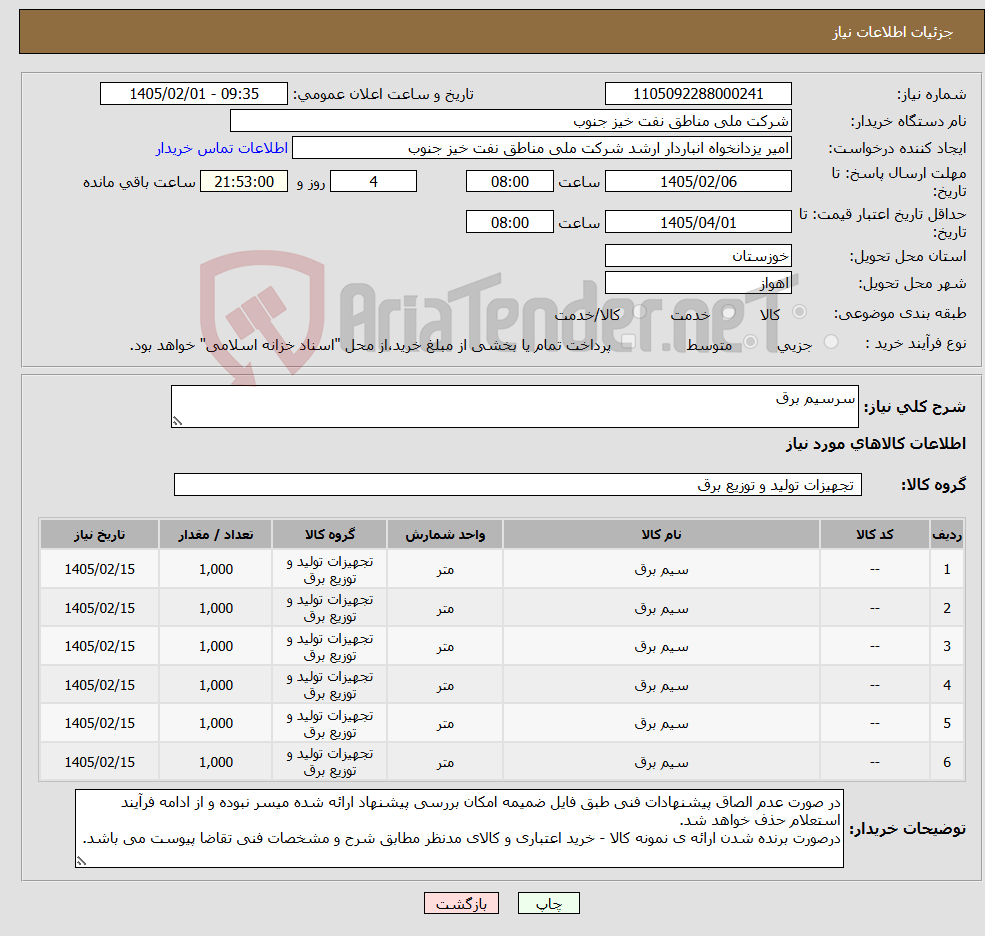
Task: Click unit متر in row 4
Action: click(x=445, y=685)
